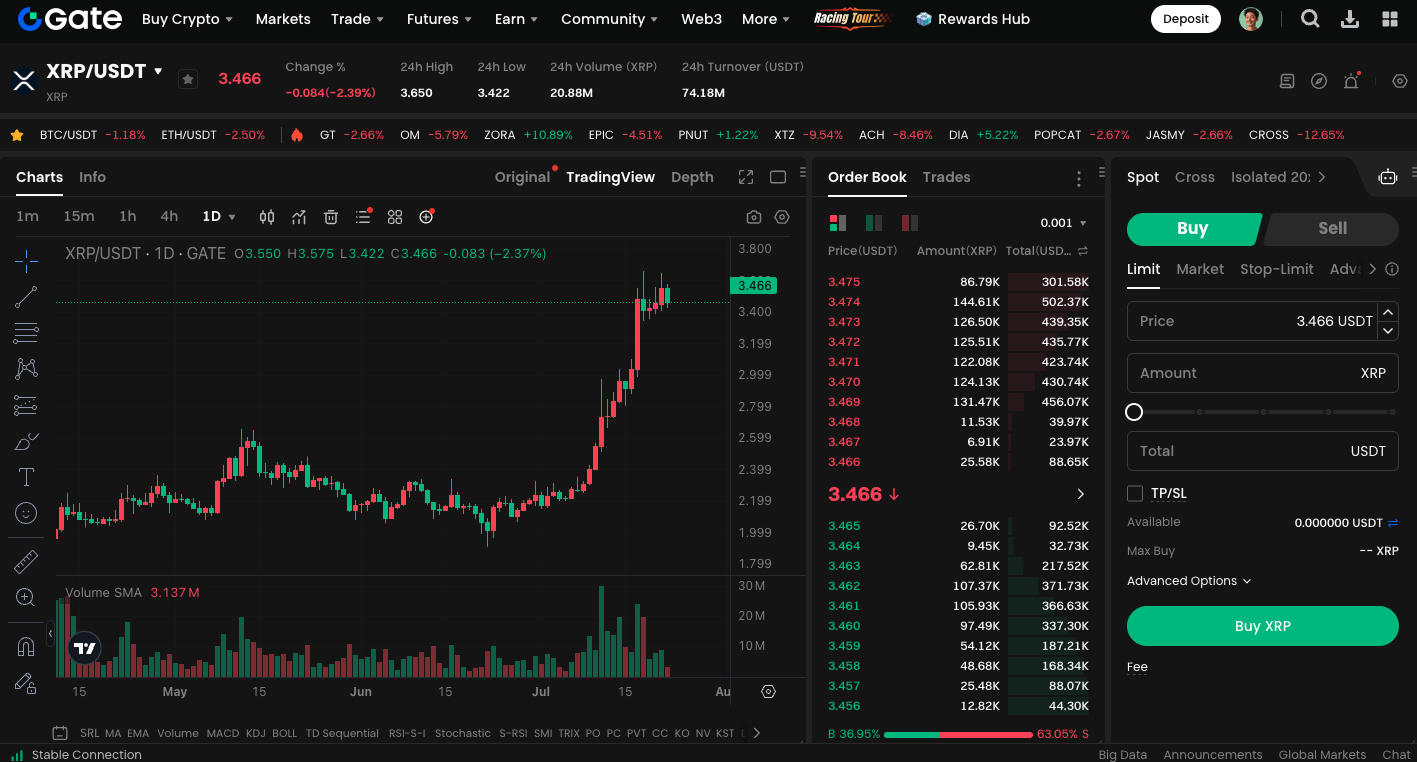Add XRP/USDT to favorites with star icon
Image resolution: width=1417 pixels, height=762 pixels.
tap(187, 79)
